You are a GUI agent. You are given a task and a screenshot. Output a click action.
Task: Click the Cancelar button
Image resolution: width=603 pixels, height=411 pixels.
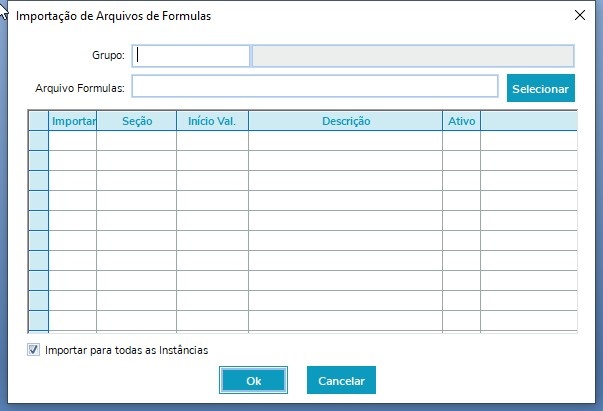click(341, 381)
